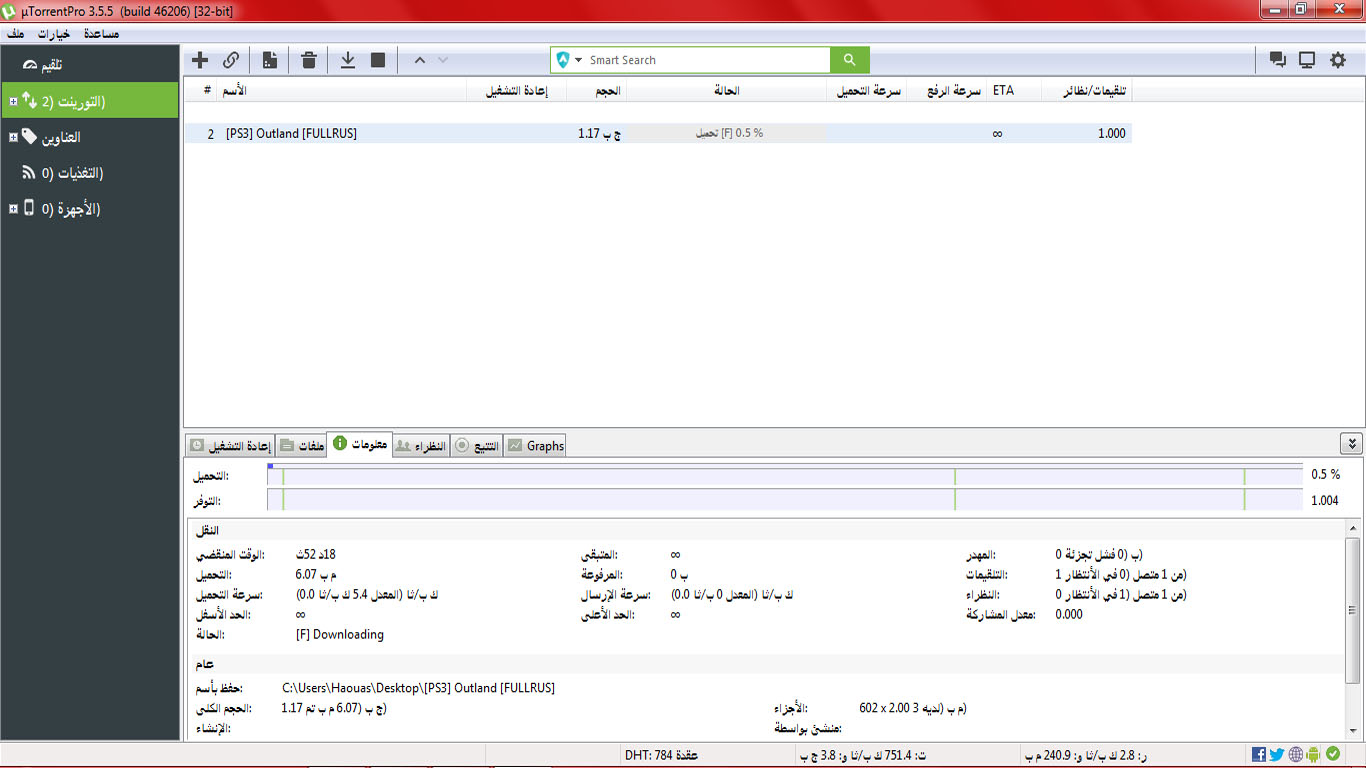Viewport: 1366px width, 768px height.
Task: Open the search provider dropdown arrow
Action: tap(578, 60)
